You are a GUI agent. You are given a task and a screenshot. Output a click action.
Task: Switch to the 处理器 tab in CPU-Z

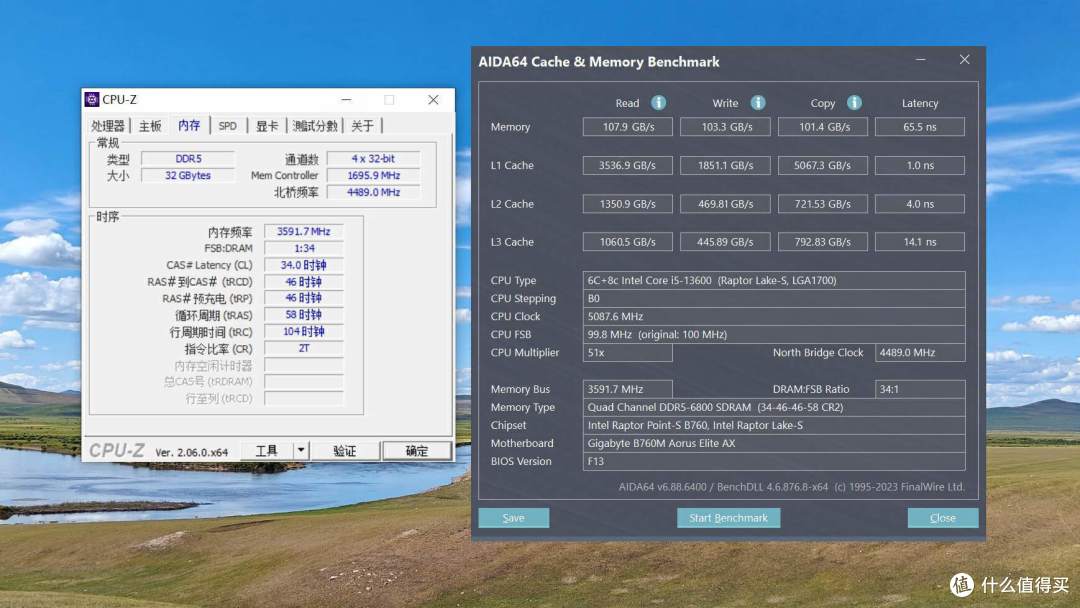107,126
